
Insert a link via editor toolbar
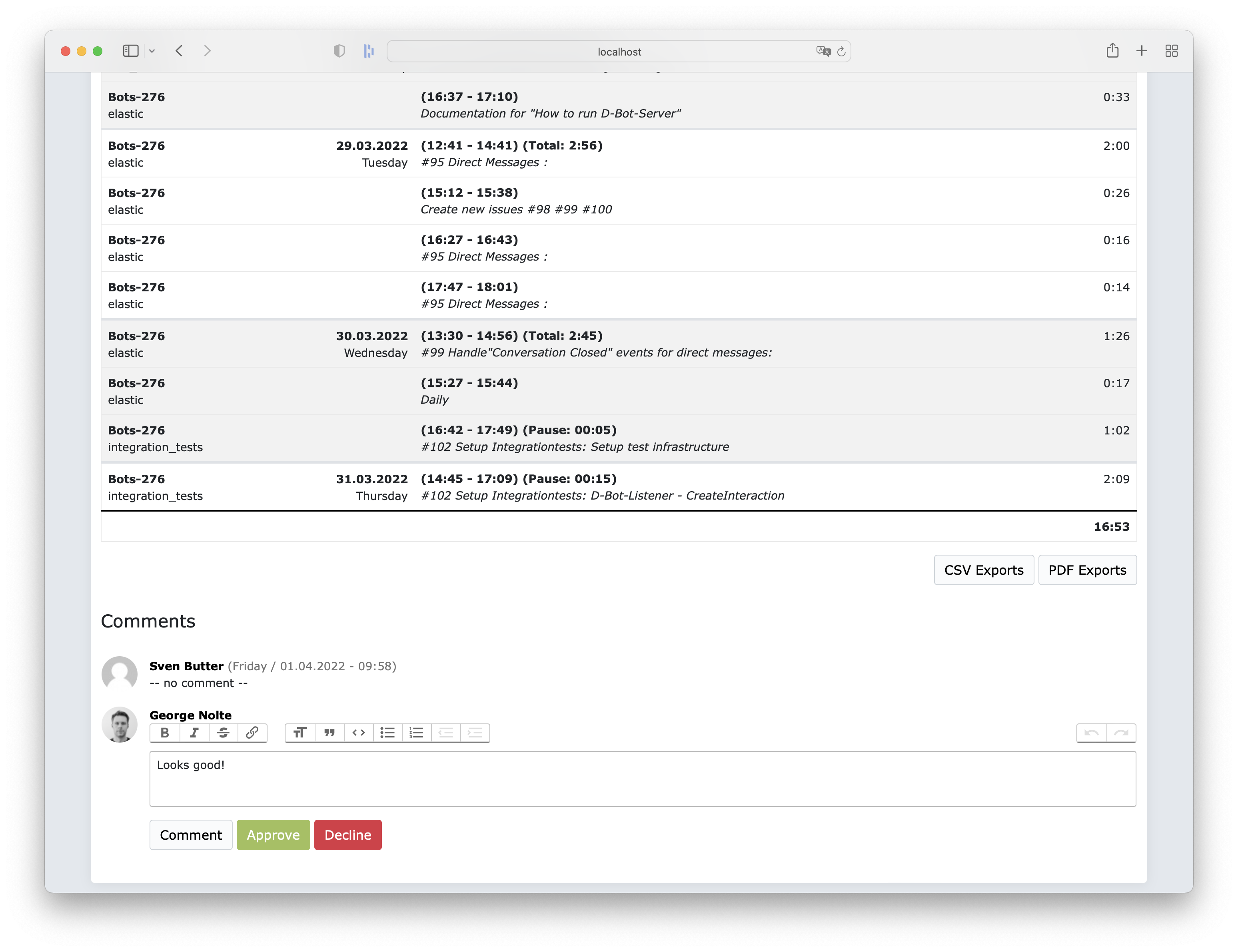point(252,733)
